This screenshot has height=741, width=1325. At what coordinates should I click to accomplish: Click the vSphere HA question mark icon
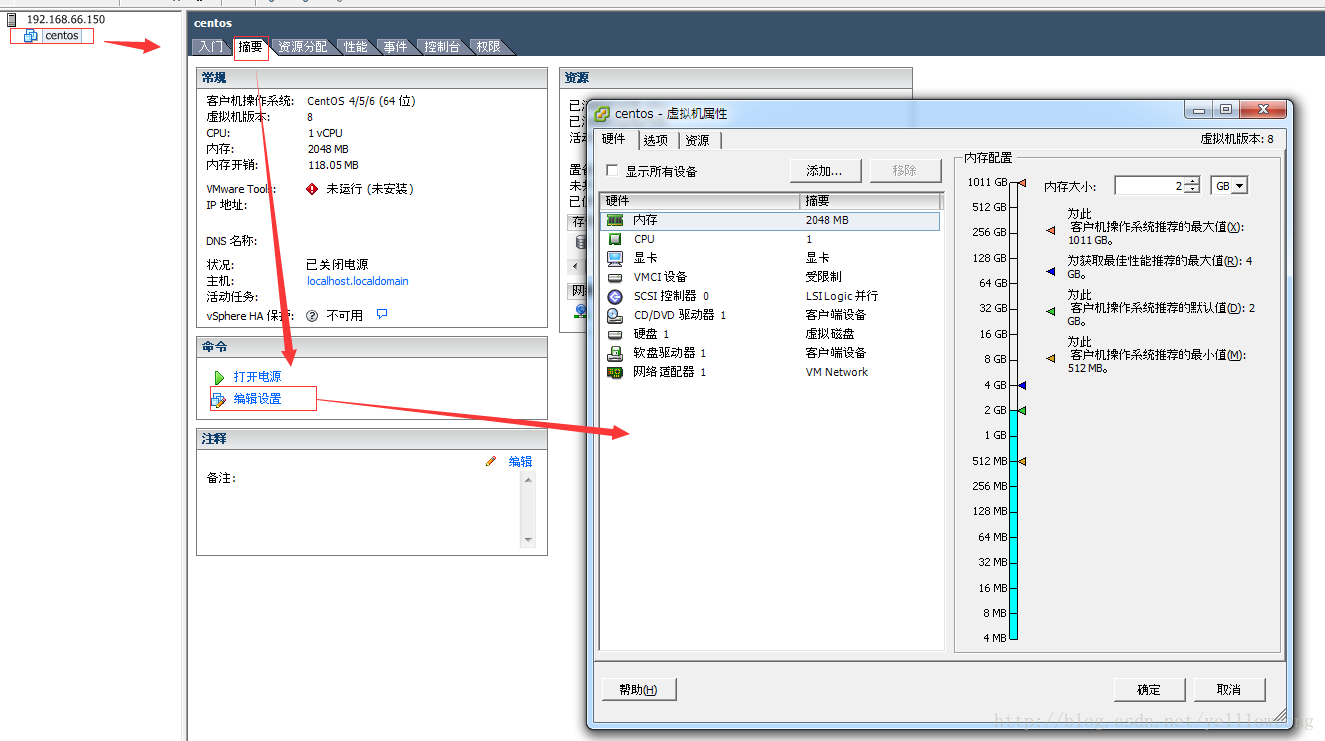[312, 315]
